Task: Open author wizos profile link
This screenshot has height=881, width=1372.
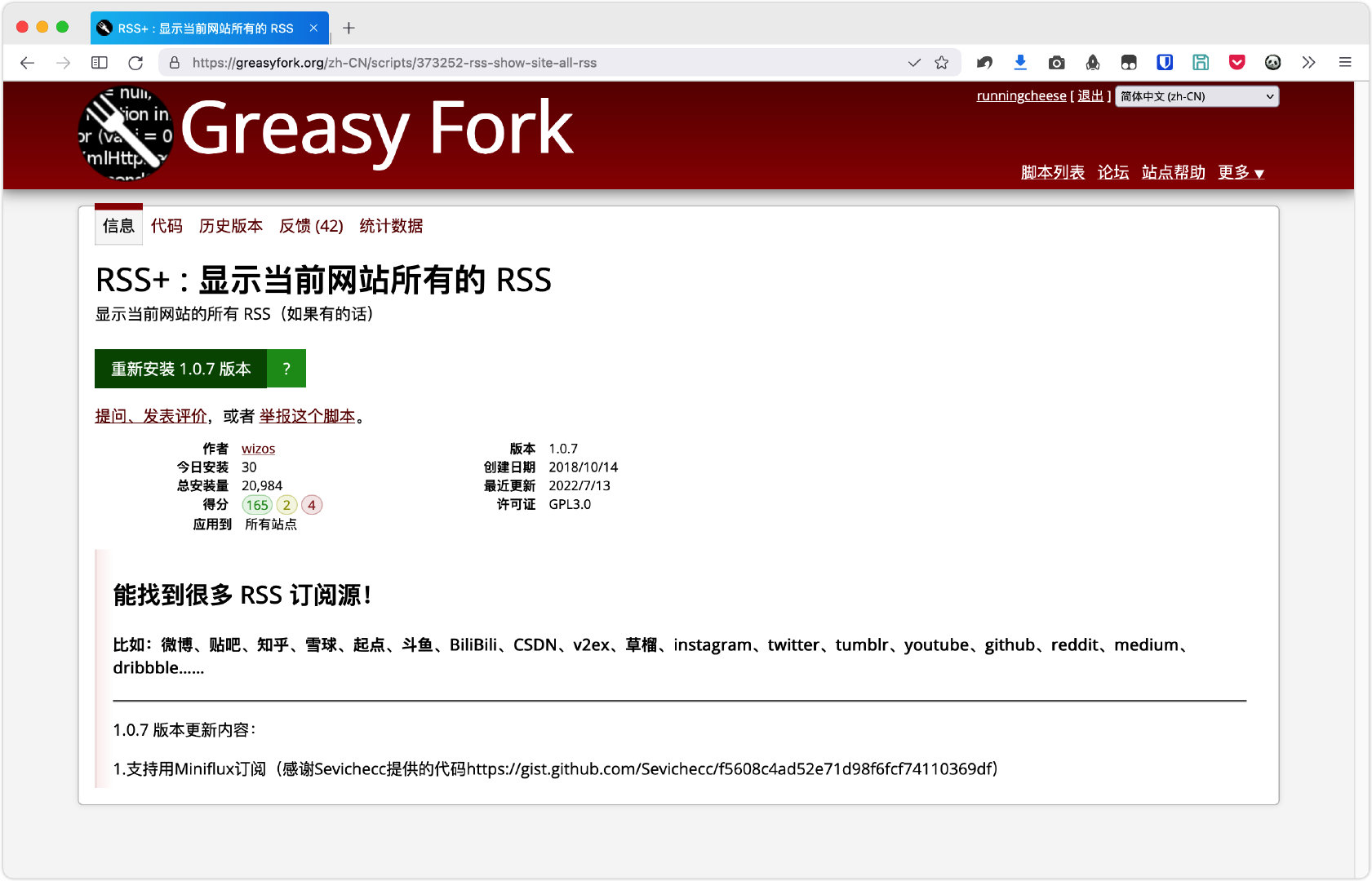Action: point(258,449)
